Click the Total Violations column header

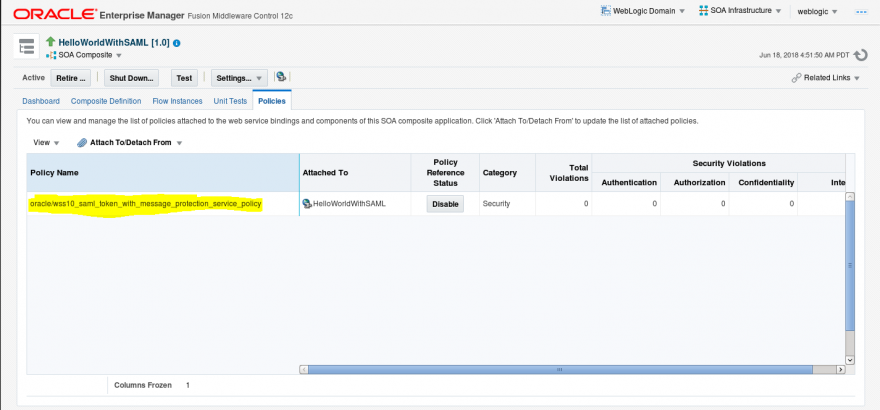click(563, 173)
